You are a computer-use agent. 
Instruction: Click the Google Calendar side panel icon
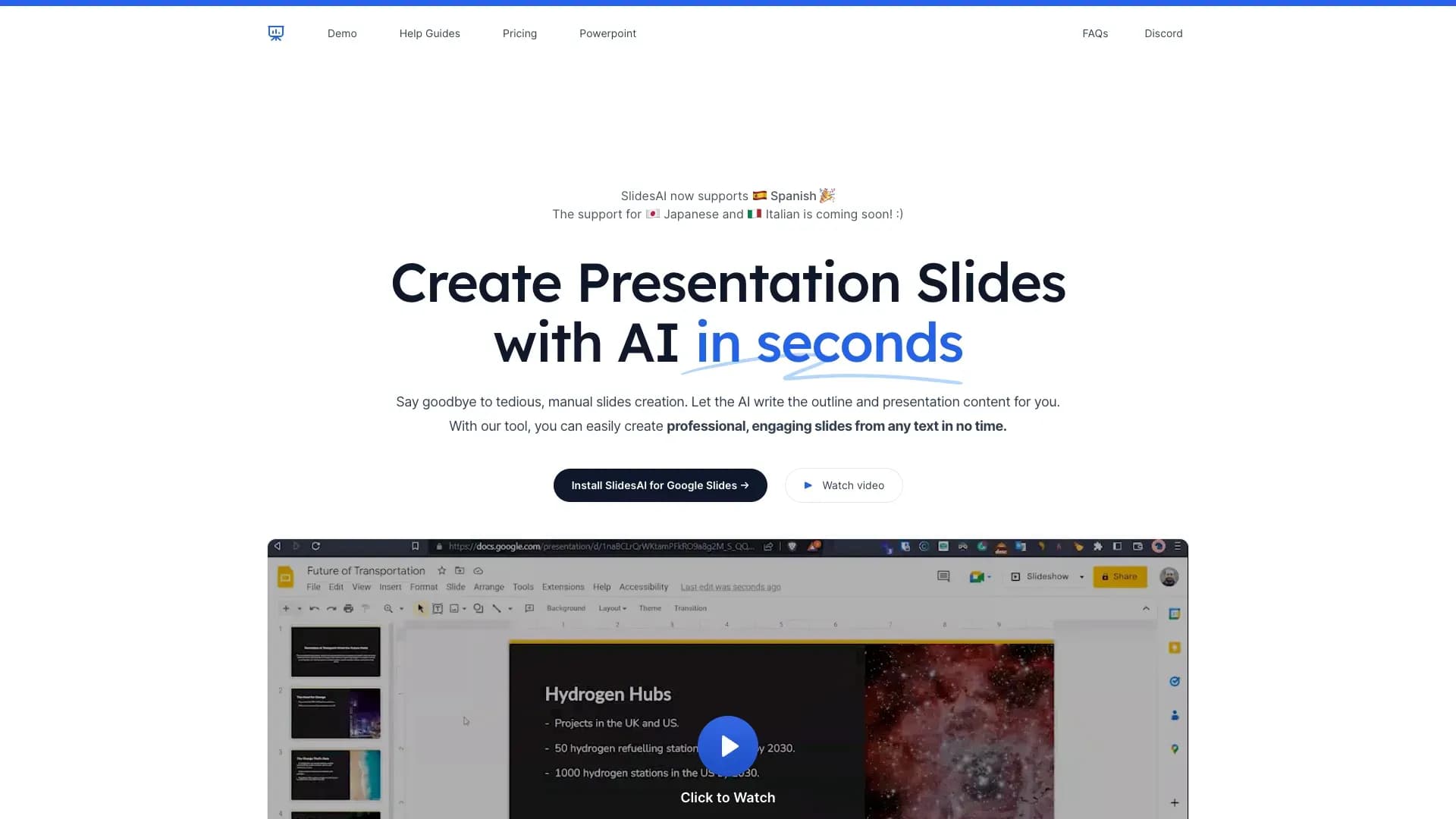[x=1175, y=613]
